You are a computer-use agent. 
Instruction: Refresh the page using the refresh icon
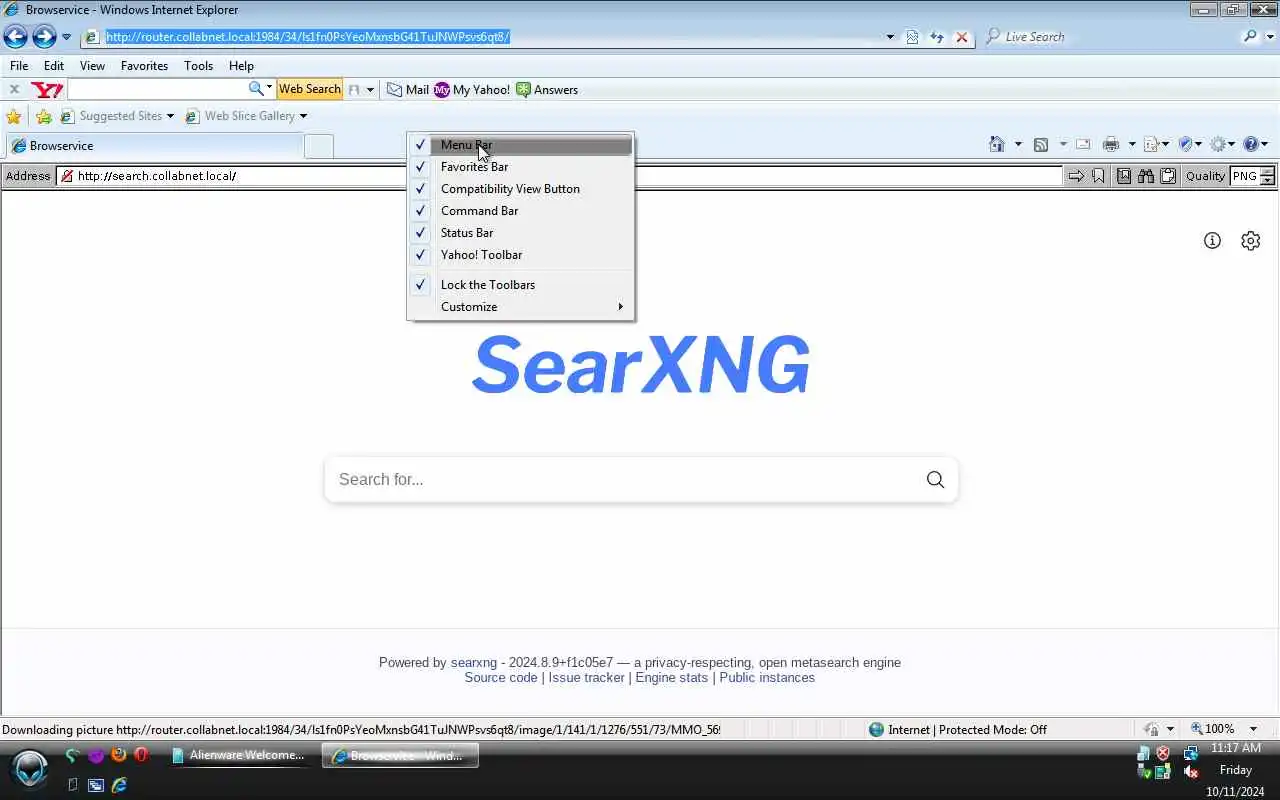click(937, 37)
